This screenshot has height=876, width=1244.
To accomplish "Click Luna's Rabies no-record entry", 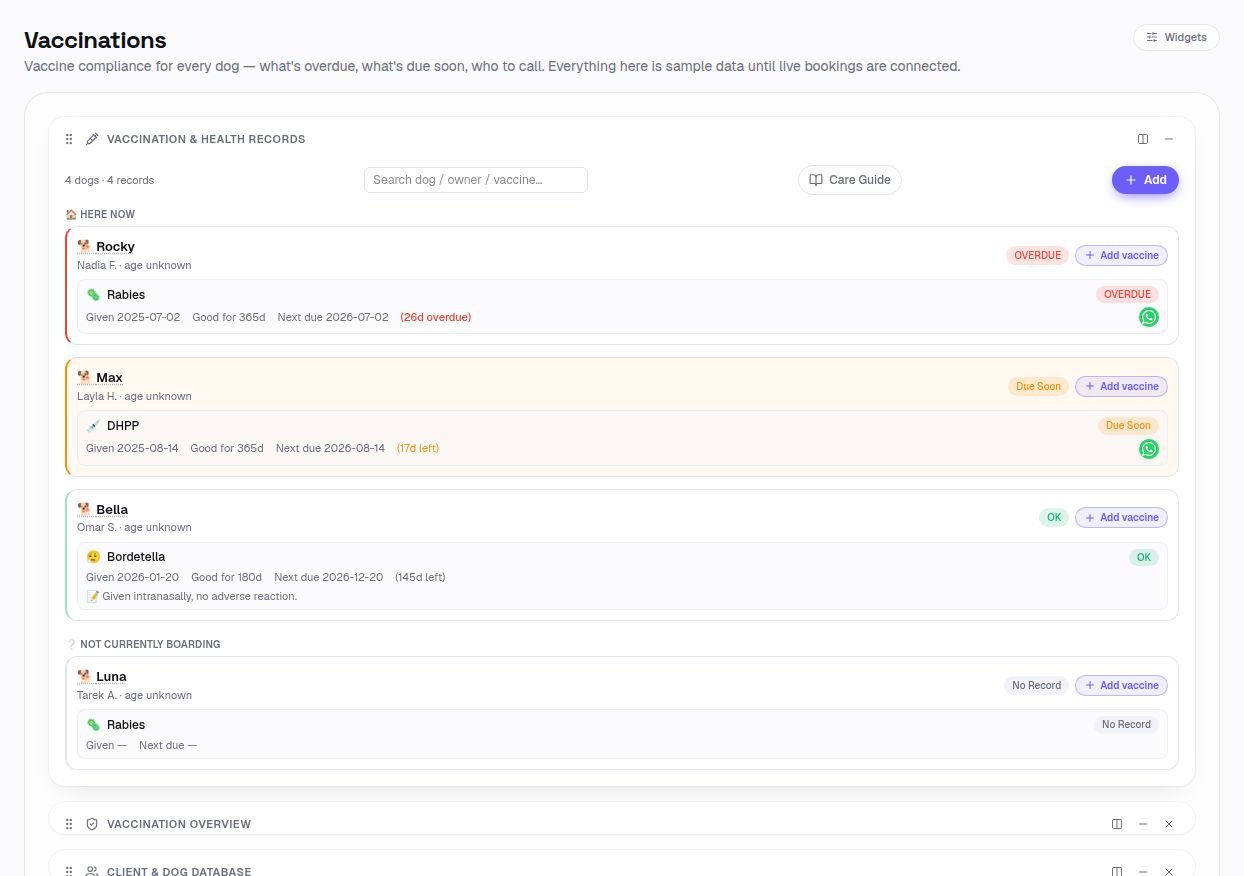I will click(622, 734).
